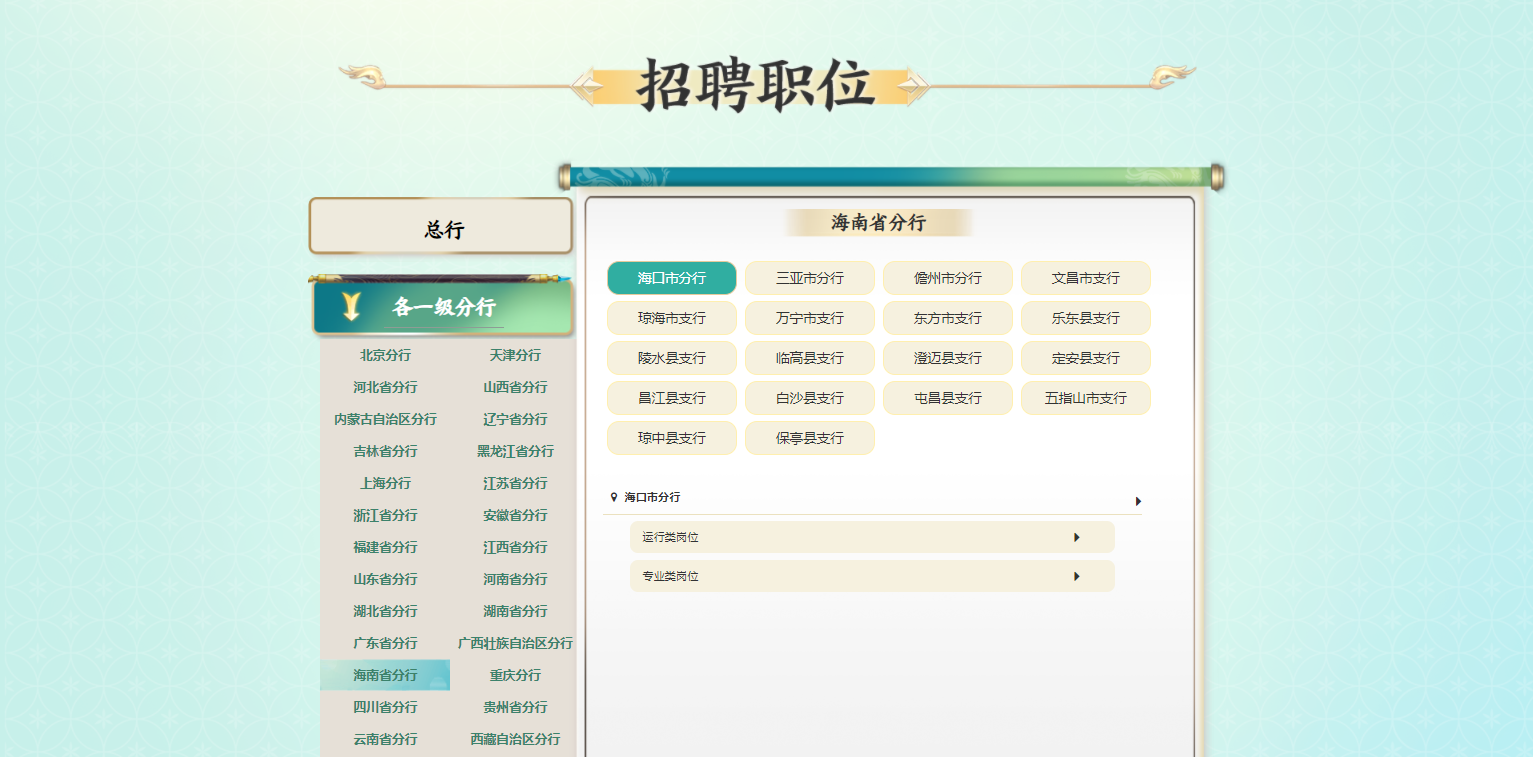Pick the 屯昌县支行 branch
Screen dimensions: 1533x757
click(x=948, y=398)
